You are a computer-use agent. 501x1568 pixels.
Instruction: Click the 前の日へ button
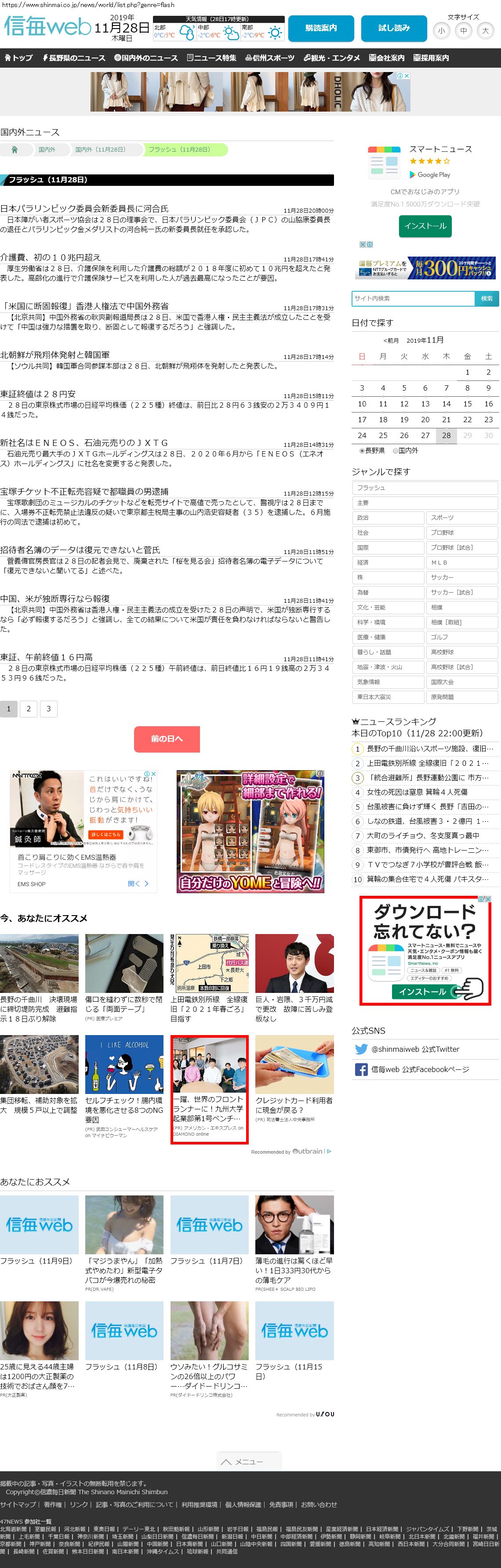click(x=167, y=739)
